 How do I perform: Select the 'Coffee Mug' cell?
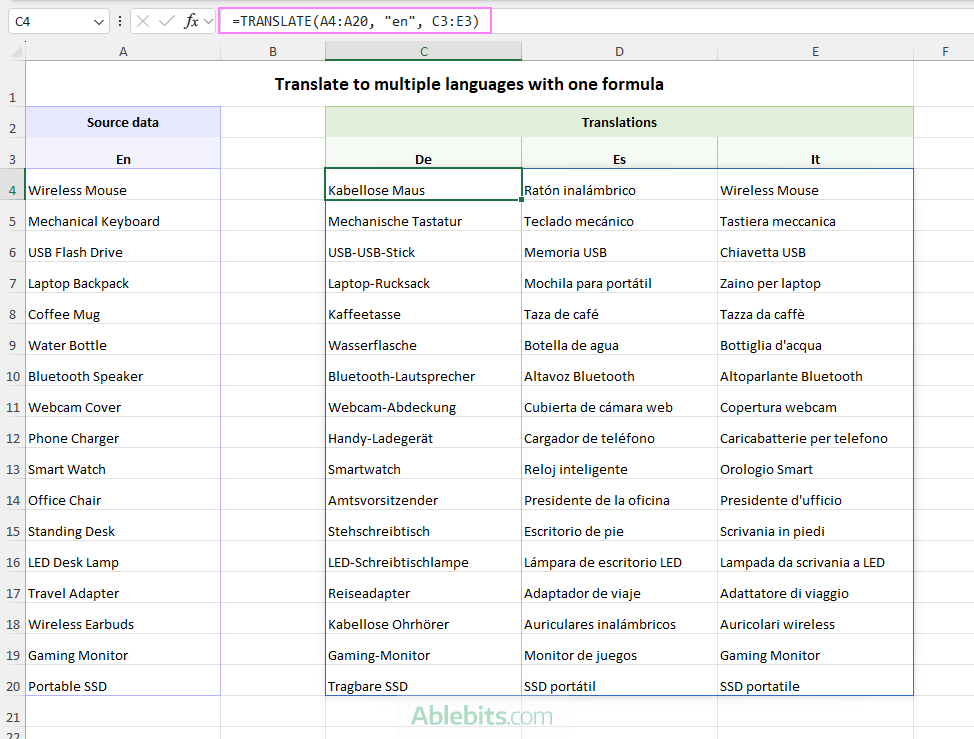(123, 309)
